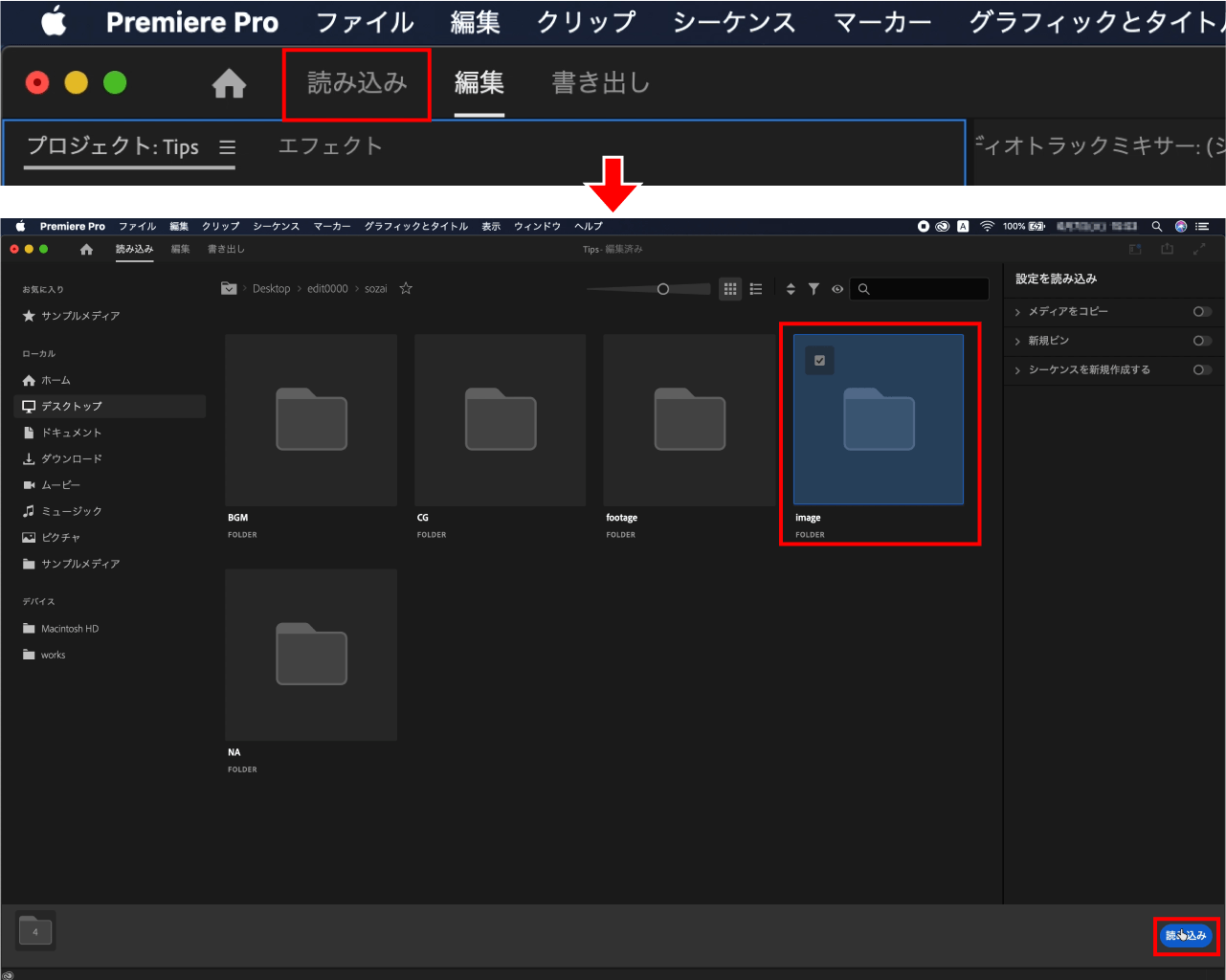Open ダウンロード in the sidebar
1226x980 pixels.
62,458
